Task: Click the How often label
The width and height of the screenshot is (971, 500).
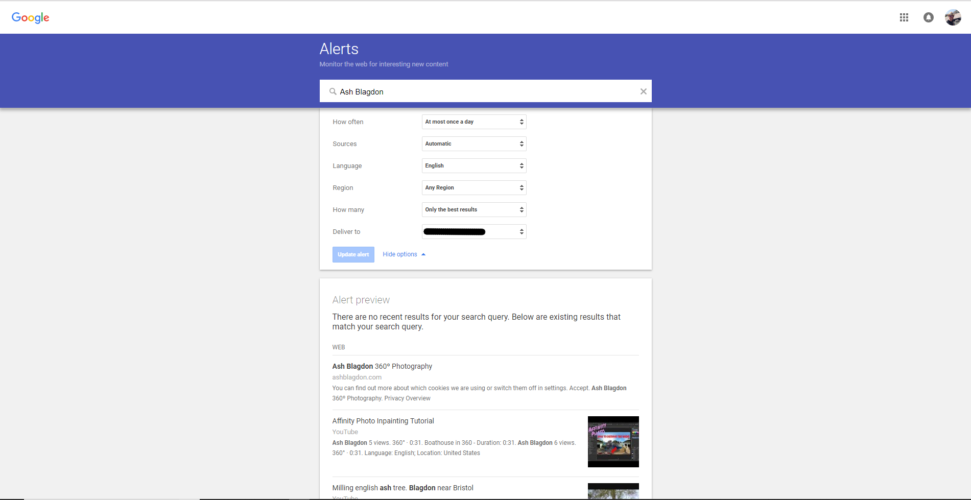Action: coord(348,122)
